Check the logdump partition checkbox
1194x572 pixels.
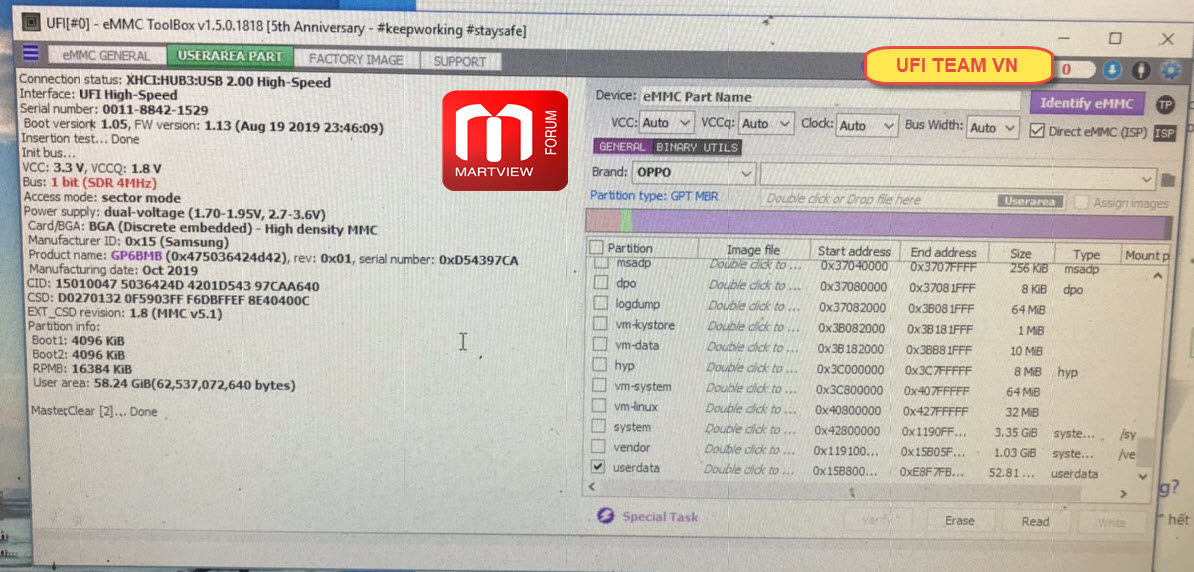point(602,304)
